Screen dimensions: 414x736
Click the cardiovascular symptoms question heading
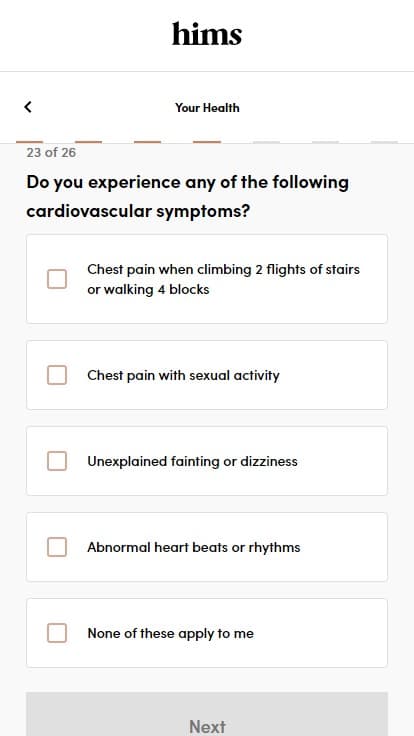[x=188, y=196]
